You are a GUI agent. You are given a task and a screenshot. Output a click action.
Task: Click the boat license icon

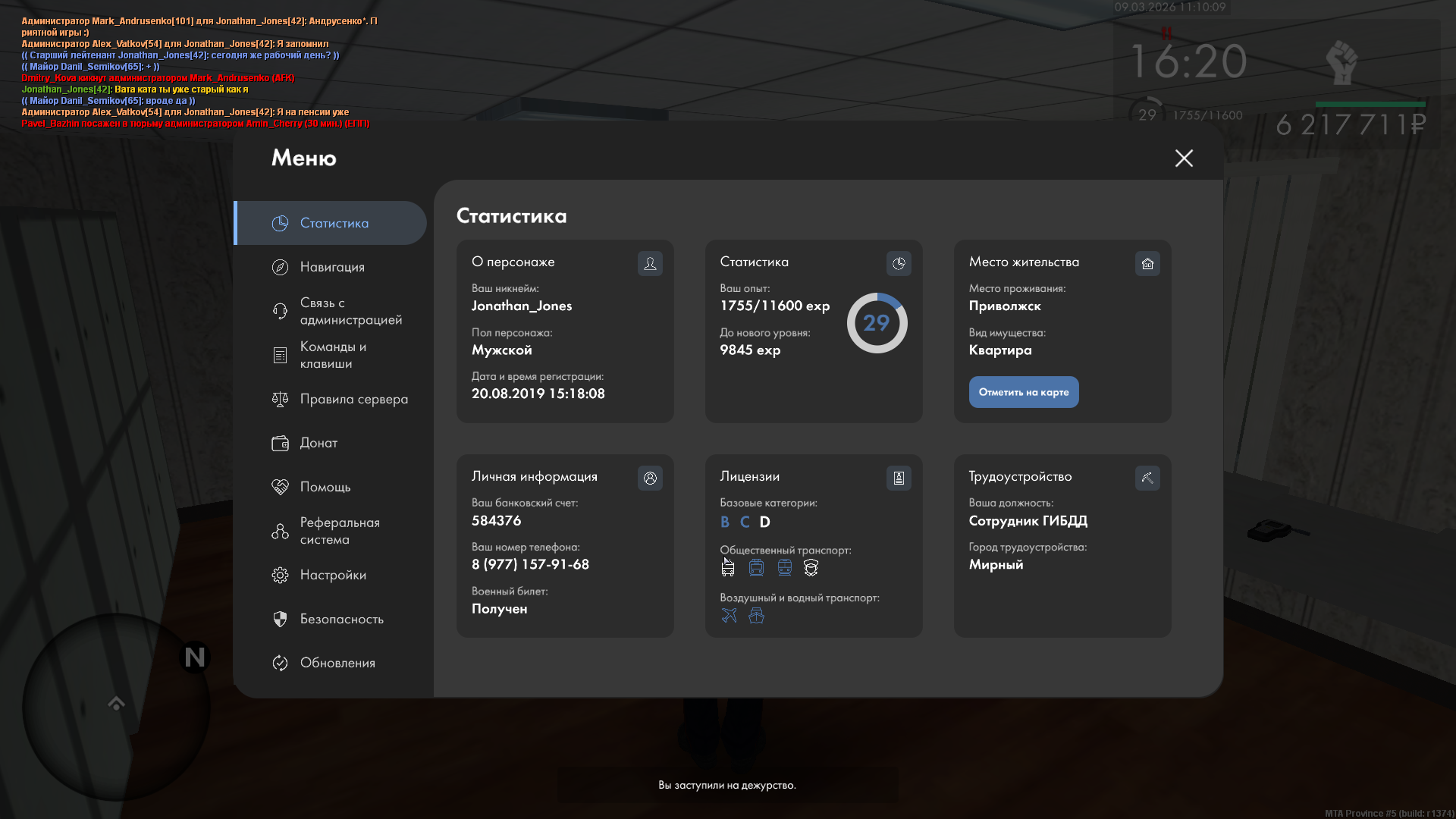pyautogui.click(x=756, y=615)
